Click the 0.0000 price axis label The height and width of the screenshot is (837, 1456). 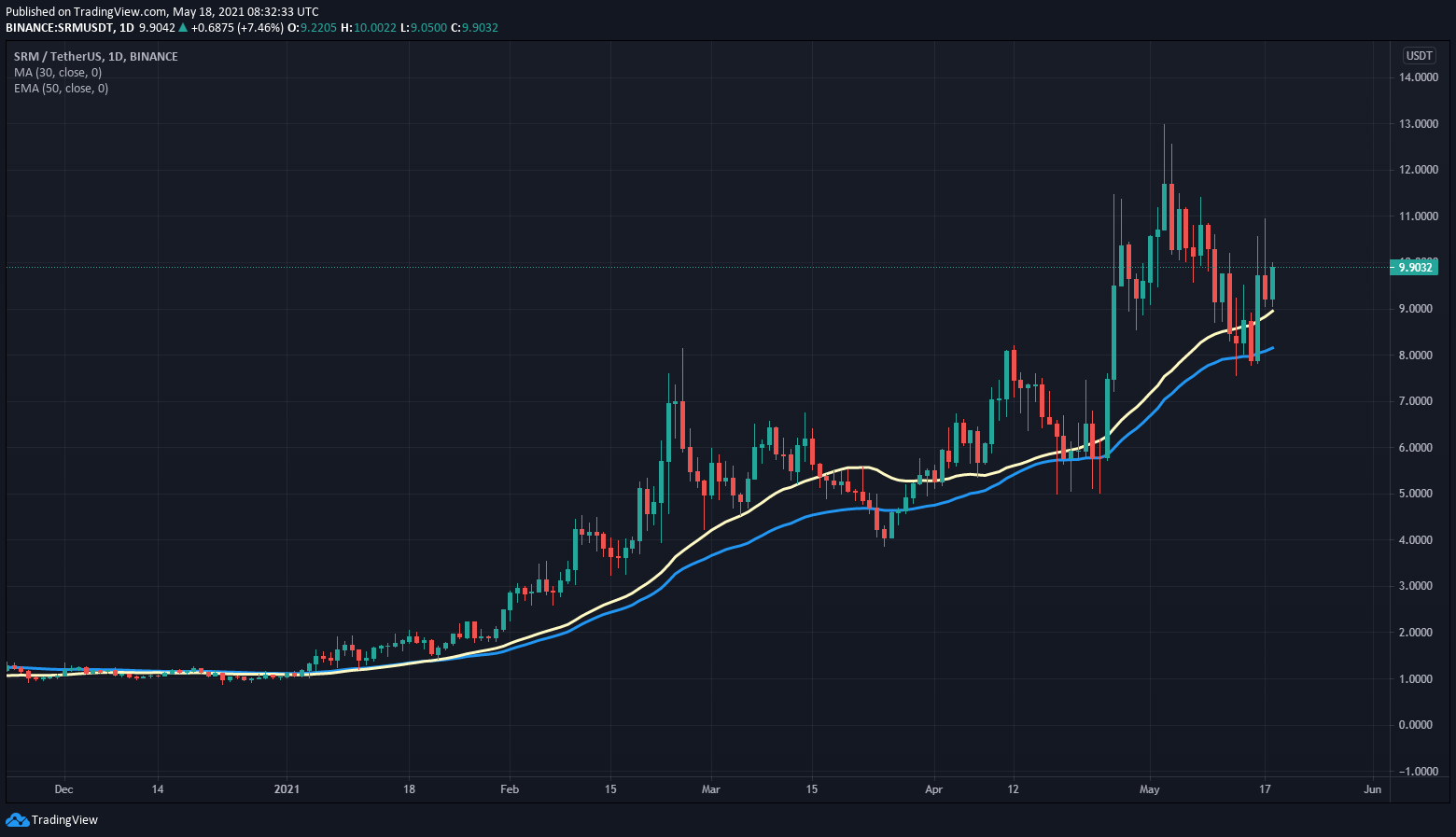tap(1418, 724)
